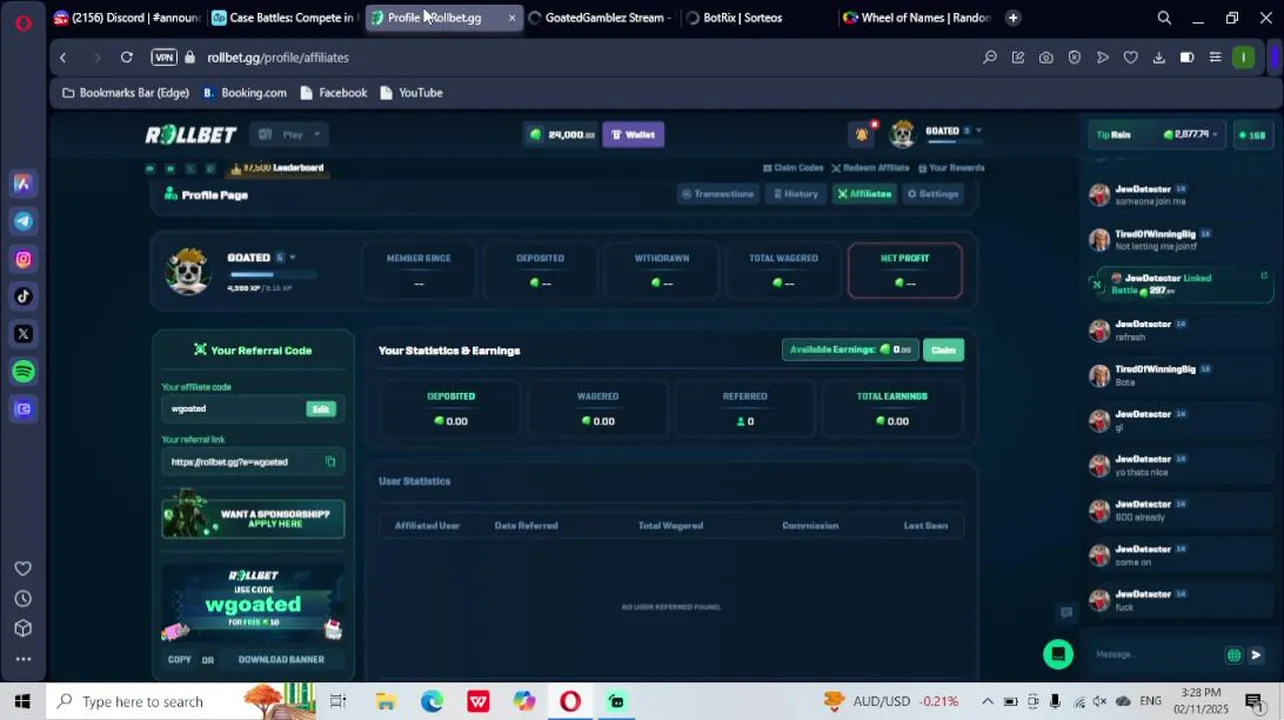Click Want a Sponsorship Apply Here banner
1284x720 pixels.
(x=253, y=518)
